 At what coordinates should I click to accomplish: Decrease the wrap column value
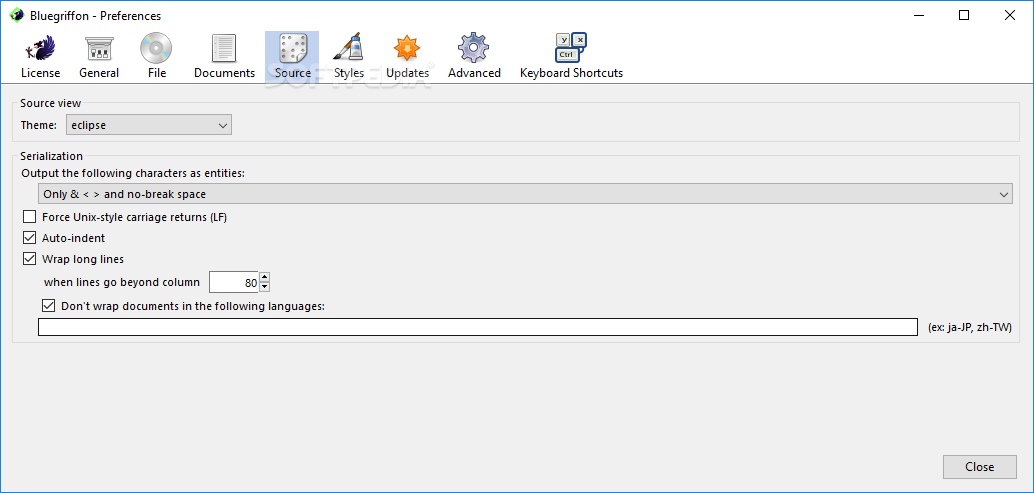tap(264, 287)
